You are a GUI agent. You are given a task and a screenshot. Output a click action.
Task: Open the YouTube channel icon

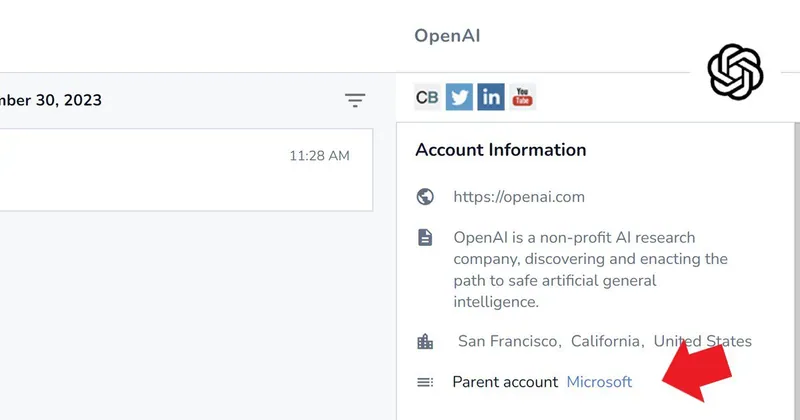[x=522, y=97]
